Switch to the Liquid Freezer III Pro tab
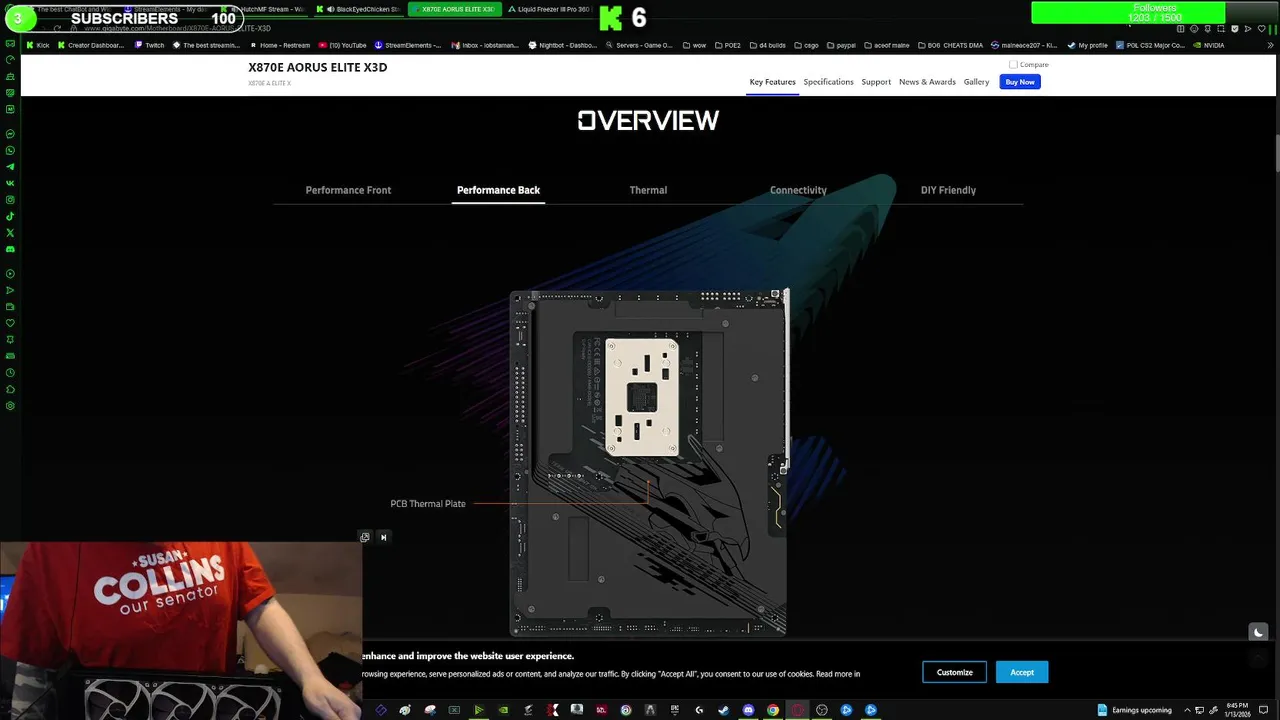The image size is (1280, 720). coord(550,9)
